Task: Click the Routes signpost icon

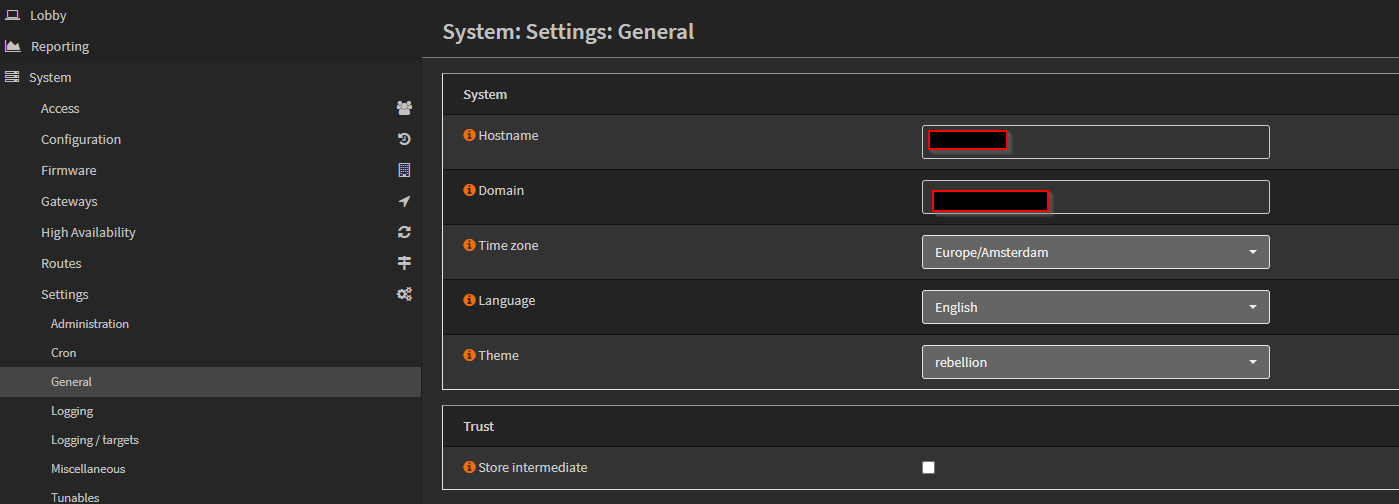Action: pyautogui.click(x=404, y=263)
